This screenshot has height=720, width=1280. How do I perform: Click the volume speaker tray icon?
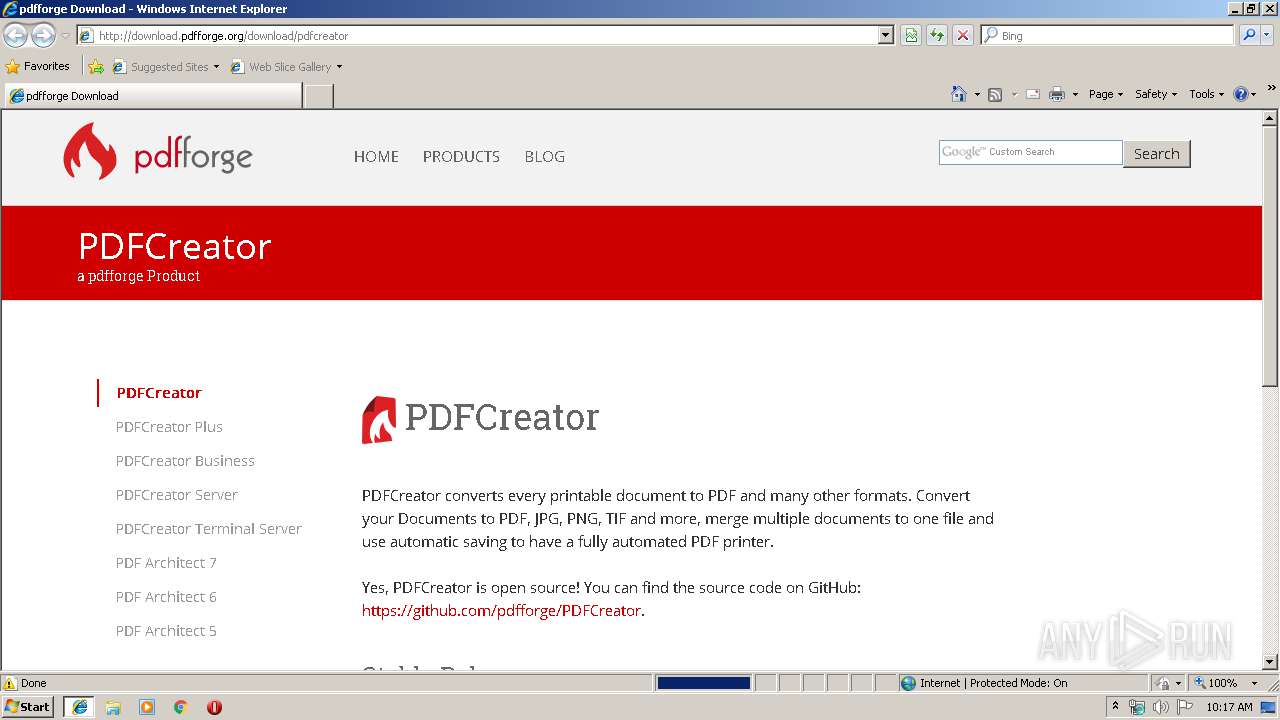(x=1161, y=707)
